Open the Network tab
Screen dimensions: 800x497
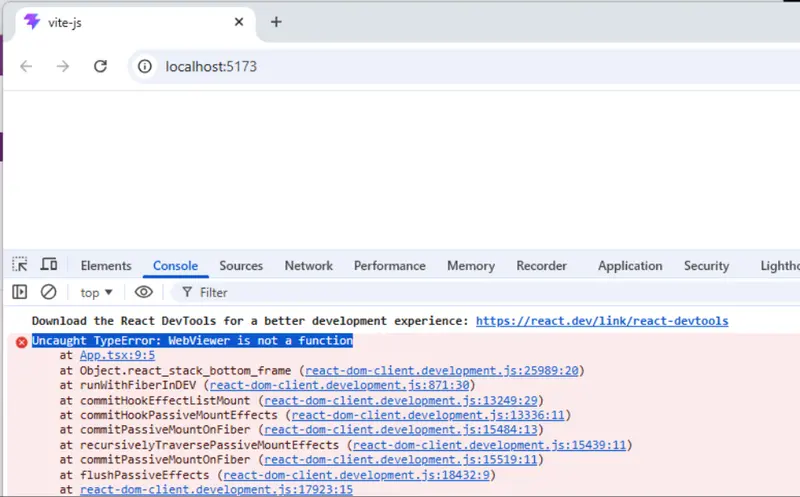click(x=309, y=266)
